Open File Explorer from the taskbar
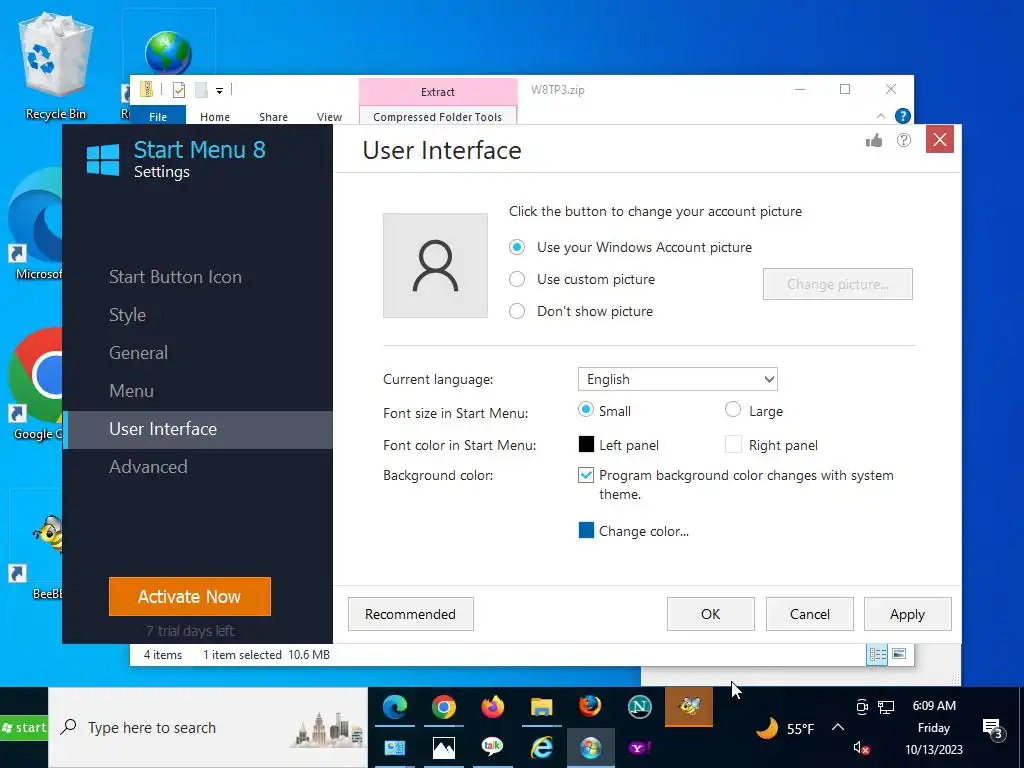1024x768 pixels. click(541, 707)
